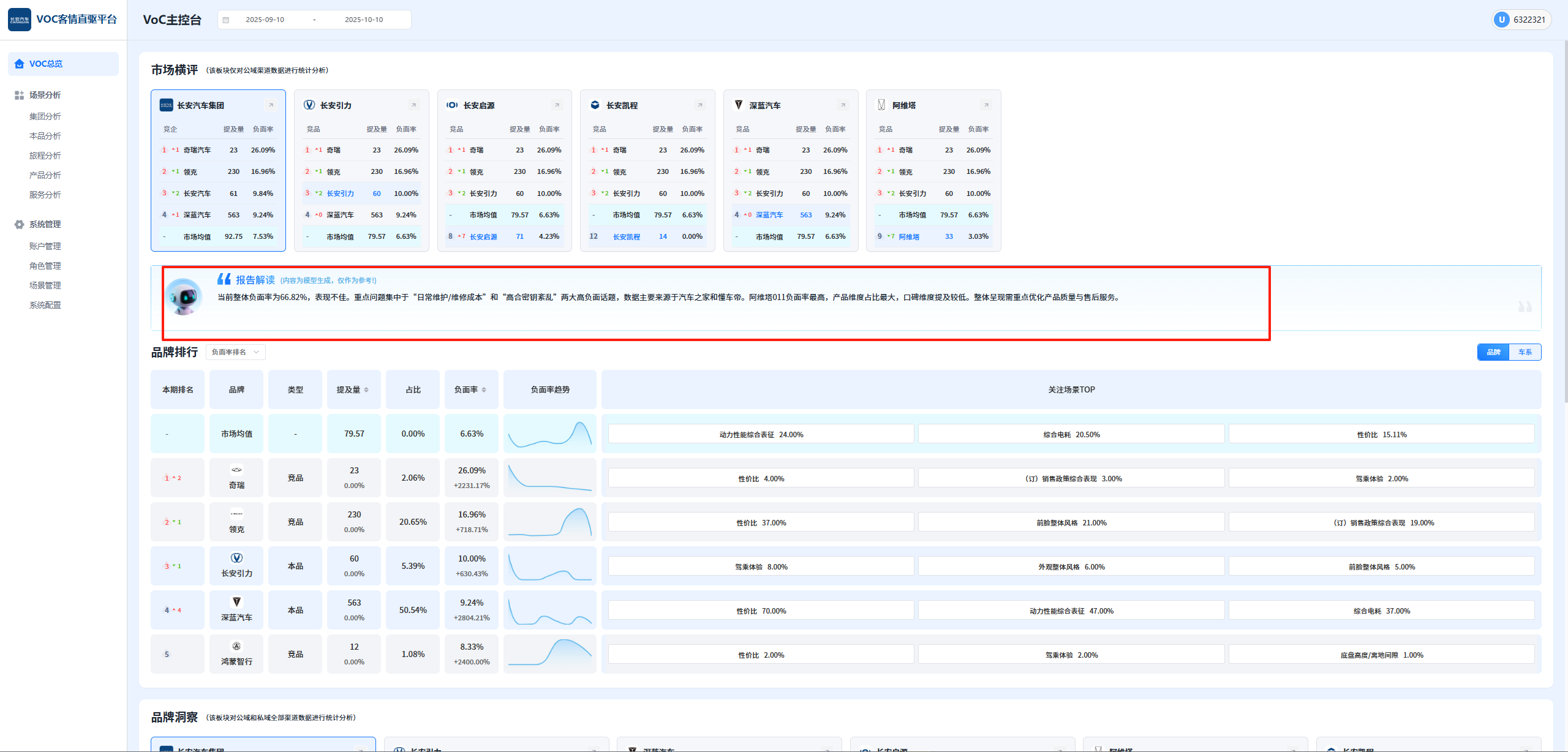Open the 长安汽车集团 card arrow icon
This screenshot has width=1568, height=752.
point(271,105)
